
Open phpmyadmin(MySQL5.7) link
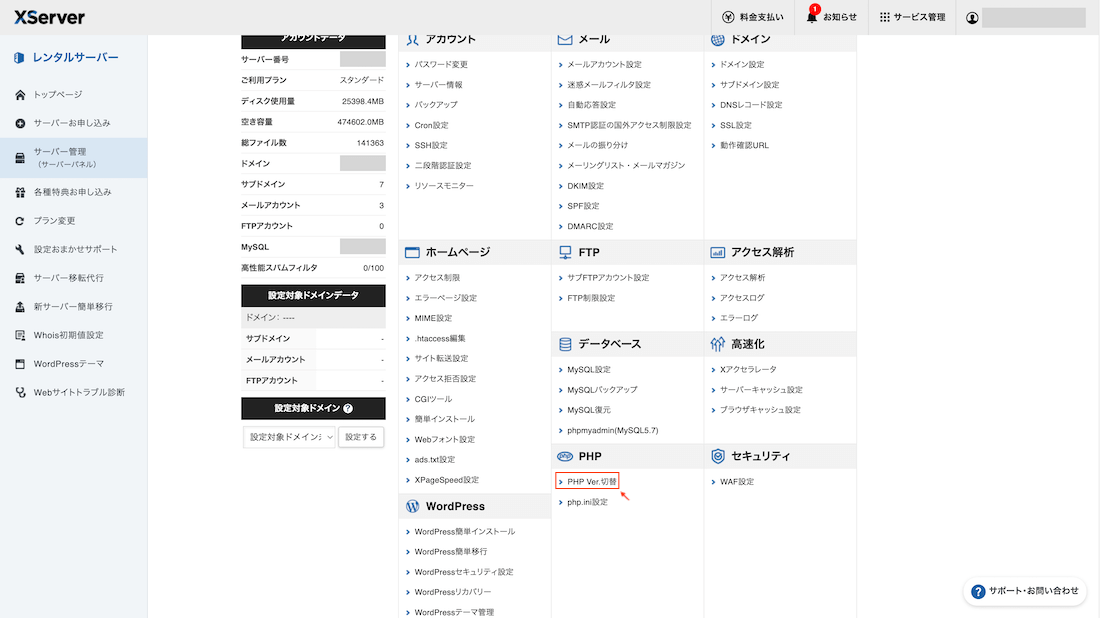pos(612,431)
